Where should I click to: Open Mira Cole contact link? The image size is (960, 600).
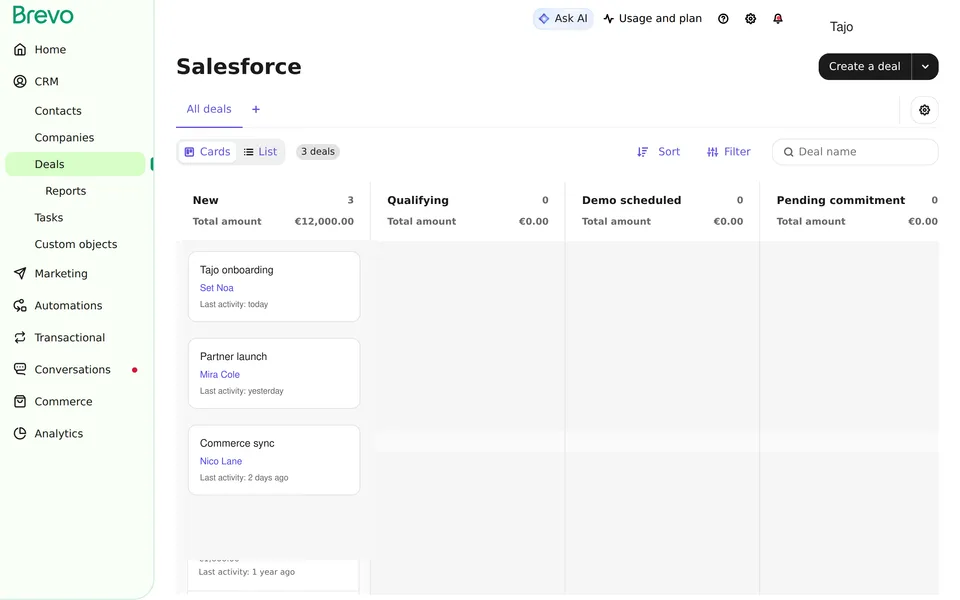click(220, 375)
